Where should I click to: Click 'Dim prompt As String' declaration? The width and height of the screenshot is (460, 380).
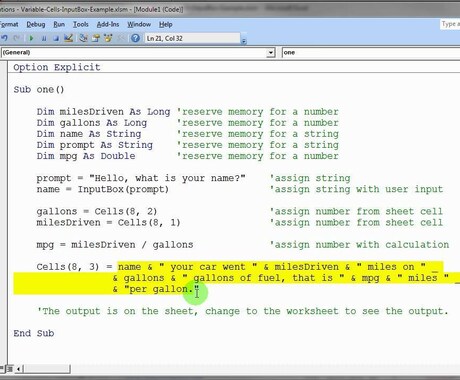[95, 145]
